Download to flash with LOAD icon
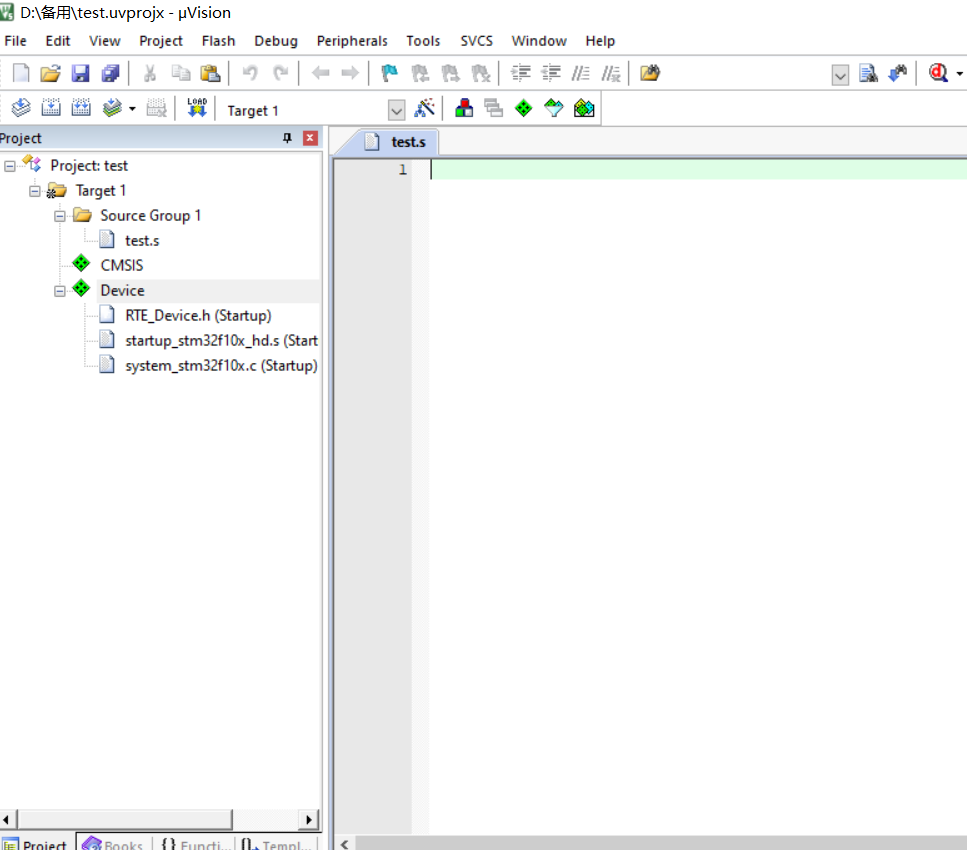967x850 pixels. click(x=197, y=108)
